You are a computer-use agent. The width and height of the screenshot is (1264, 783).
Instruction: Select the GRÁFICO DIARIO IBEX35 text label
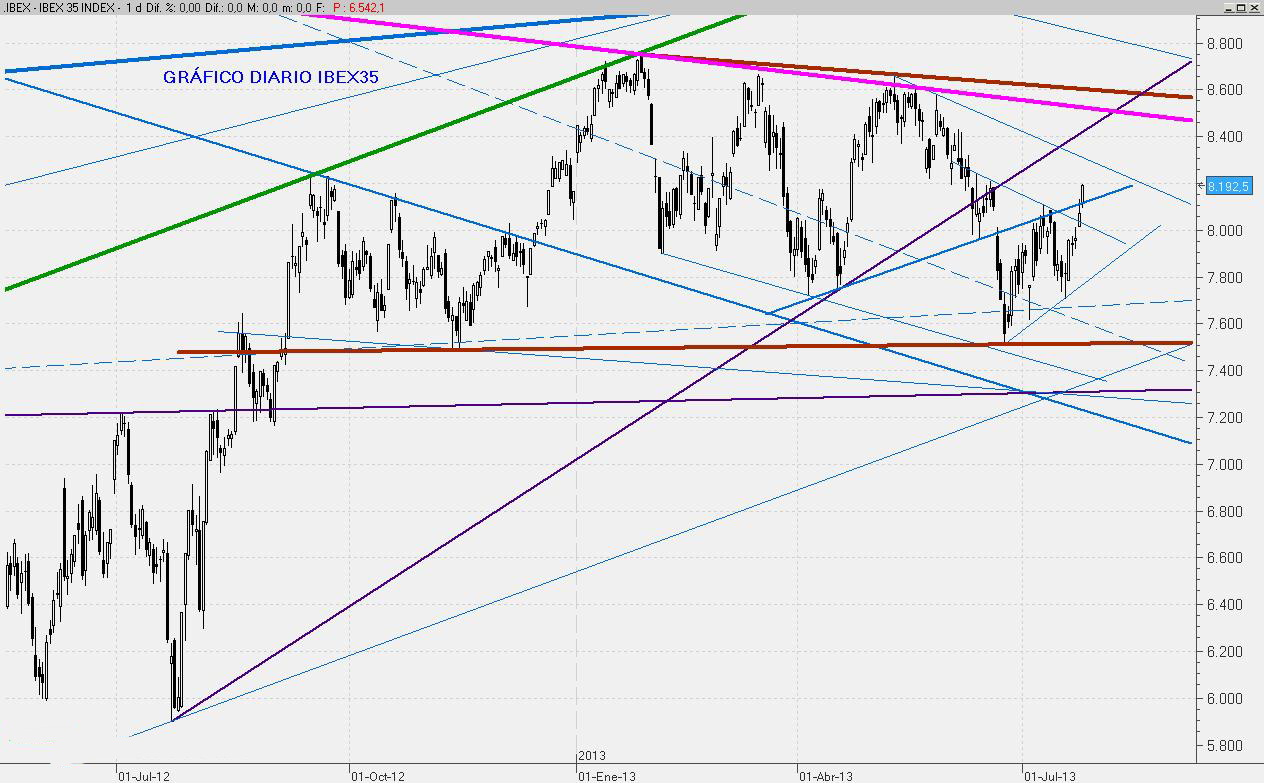(x=270, y=77)
